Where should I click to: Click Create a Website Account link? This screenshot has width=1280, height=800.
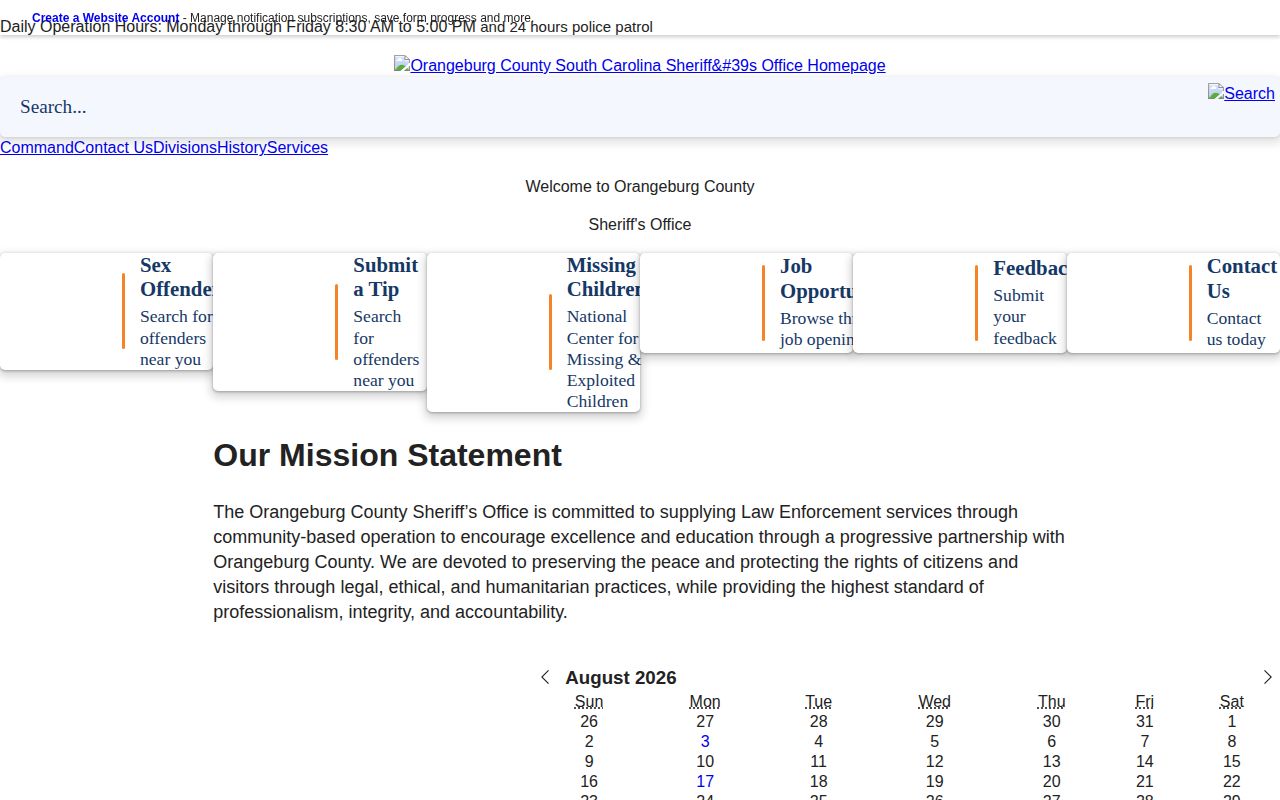pyautogui.click(x=106, y=18)
